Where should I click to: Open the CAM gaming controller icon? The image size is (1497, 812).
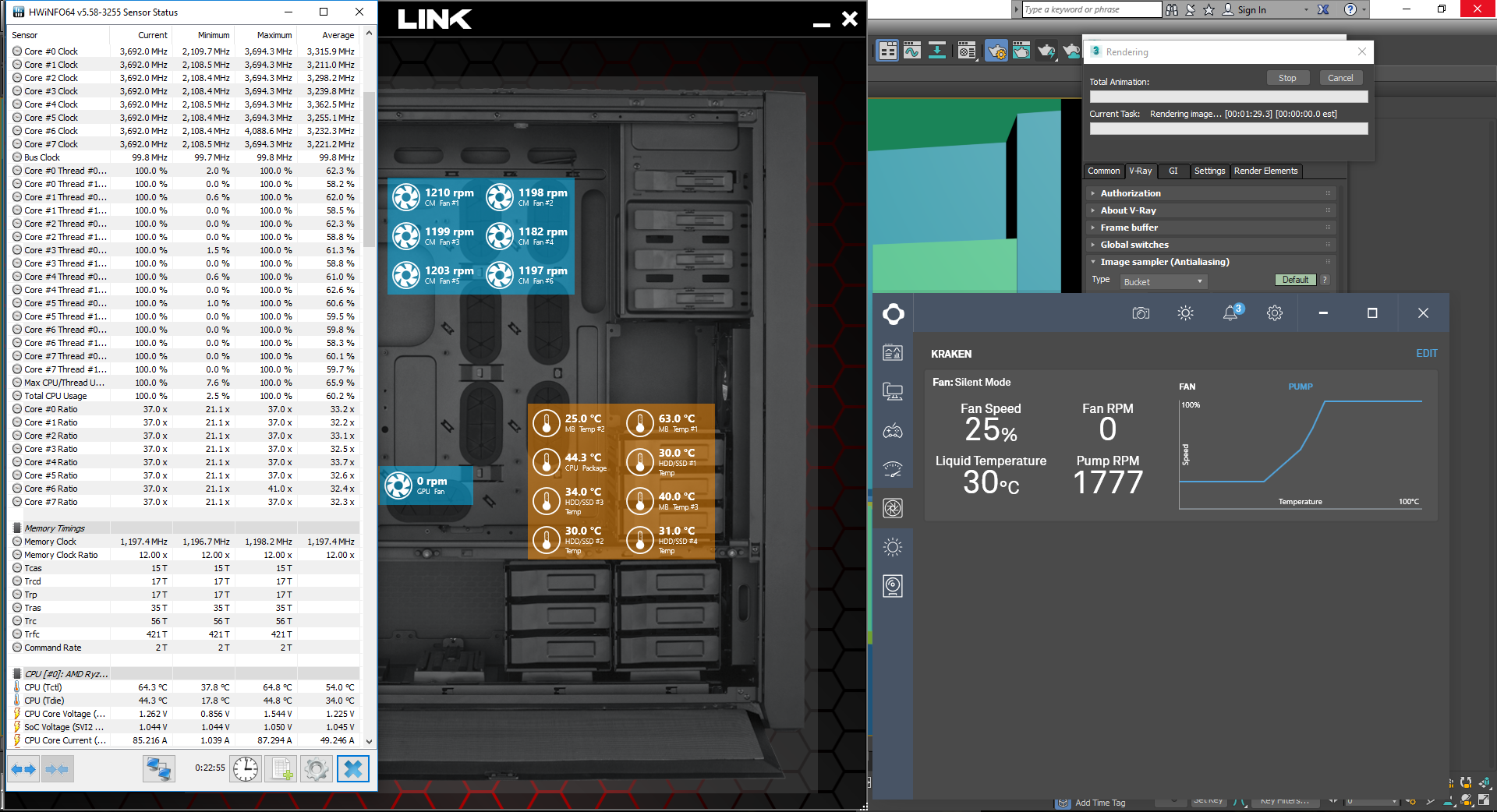893,430
